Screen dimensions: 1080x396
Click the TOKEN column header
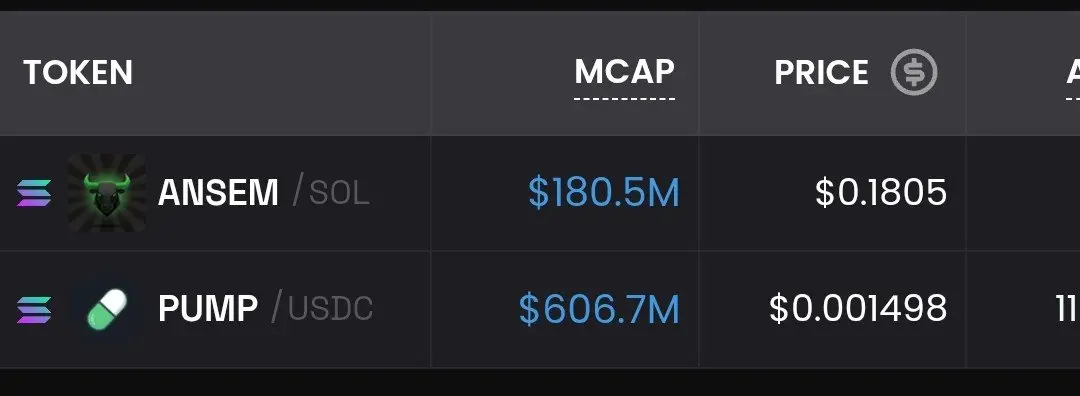78,72
